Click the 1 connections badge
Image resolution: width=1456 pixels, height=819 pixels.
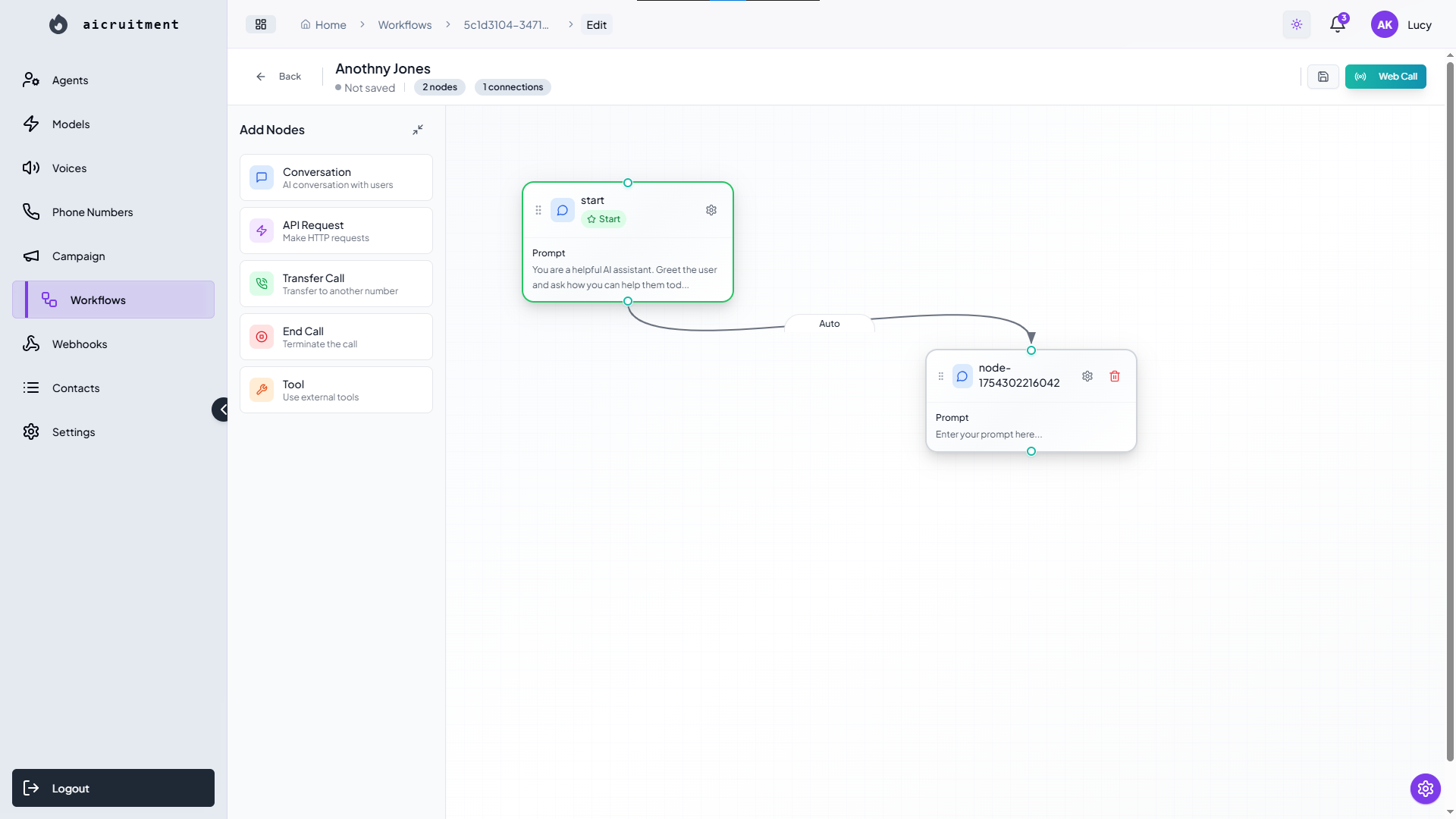click(513, 87)
